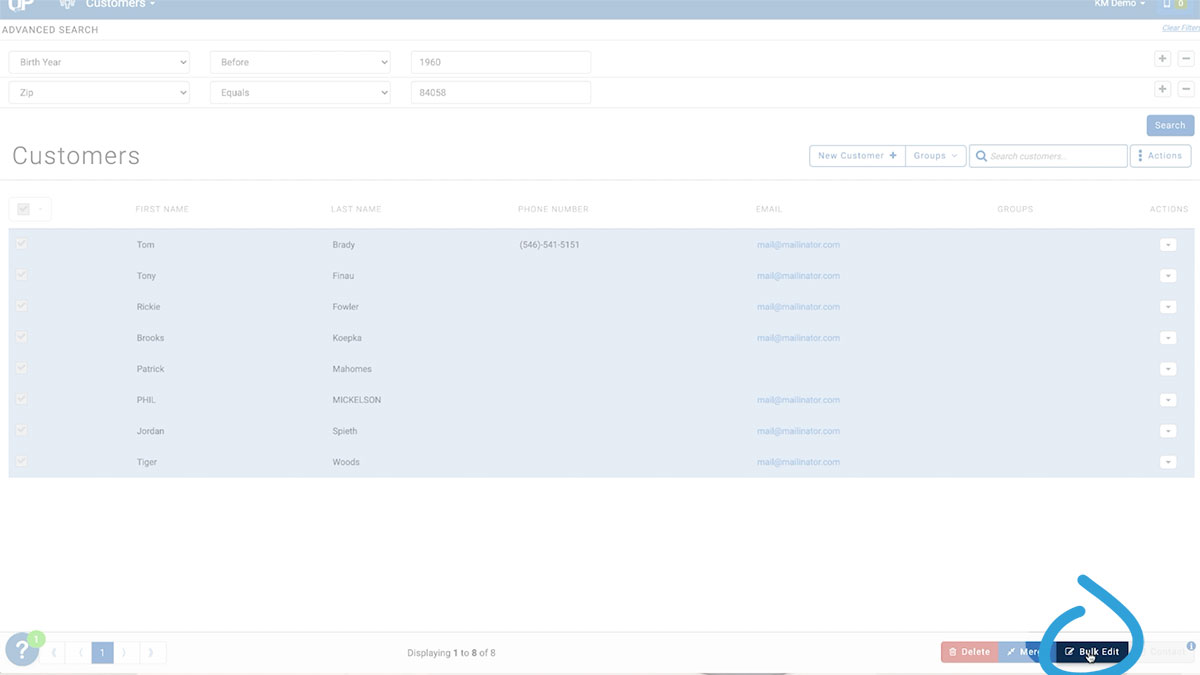This screenshot has width=1200, height=675.
Task: Remove the Birth Year filter row
Action: [x=1185, y=59]
